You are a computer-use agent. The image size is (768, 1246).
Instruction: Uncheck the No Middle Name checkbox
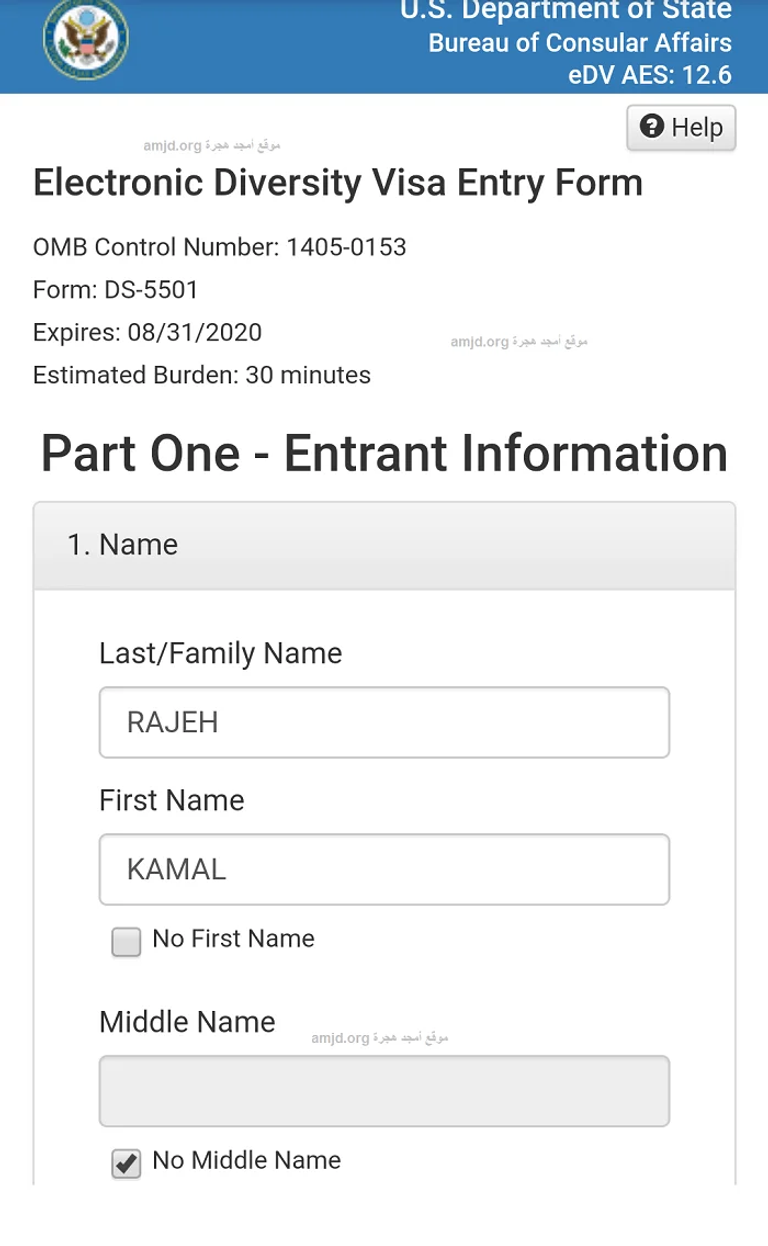(126, 1163)
